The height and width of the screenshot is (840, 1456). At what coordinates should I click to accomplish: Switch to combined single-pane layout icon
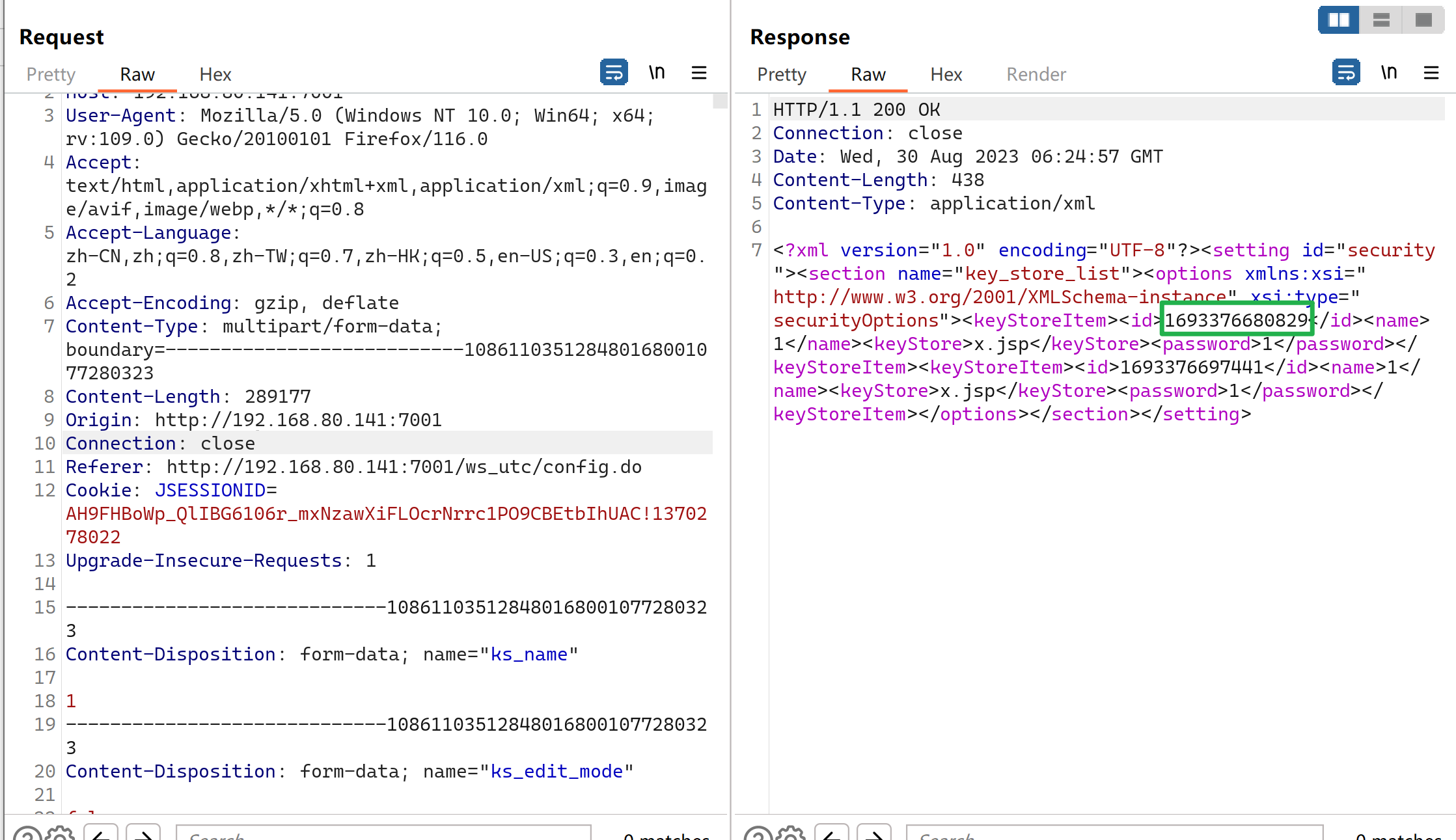click(1423, 20)
